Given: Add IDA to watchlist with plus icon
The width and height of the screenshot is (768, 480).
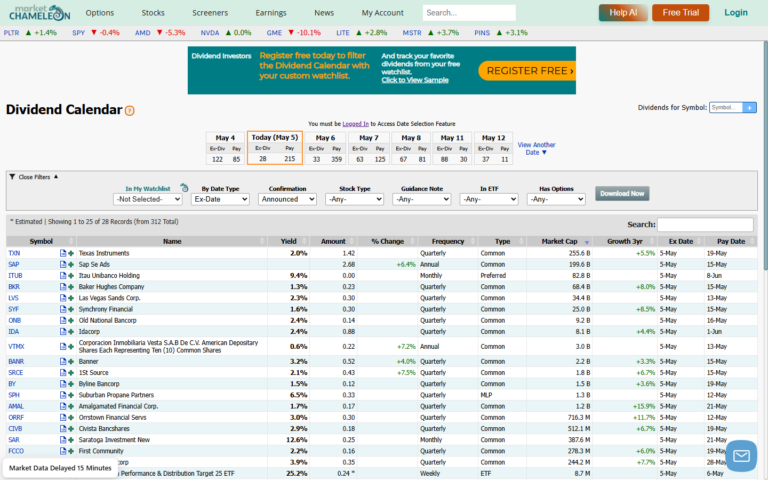Looking at the screenshot, I should coord(71,332).
